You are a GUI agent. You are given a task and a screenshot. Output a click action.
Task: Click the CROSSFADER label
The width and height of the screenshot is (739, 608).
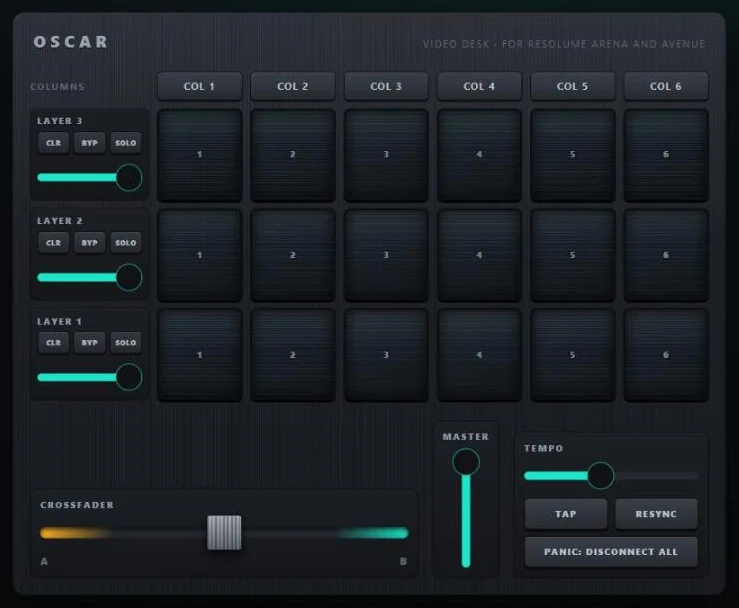(77, 505)
